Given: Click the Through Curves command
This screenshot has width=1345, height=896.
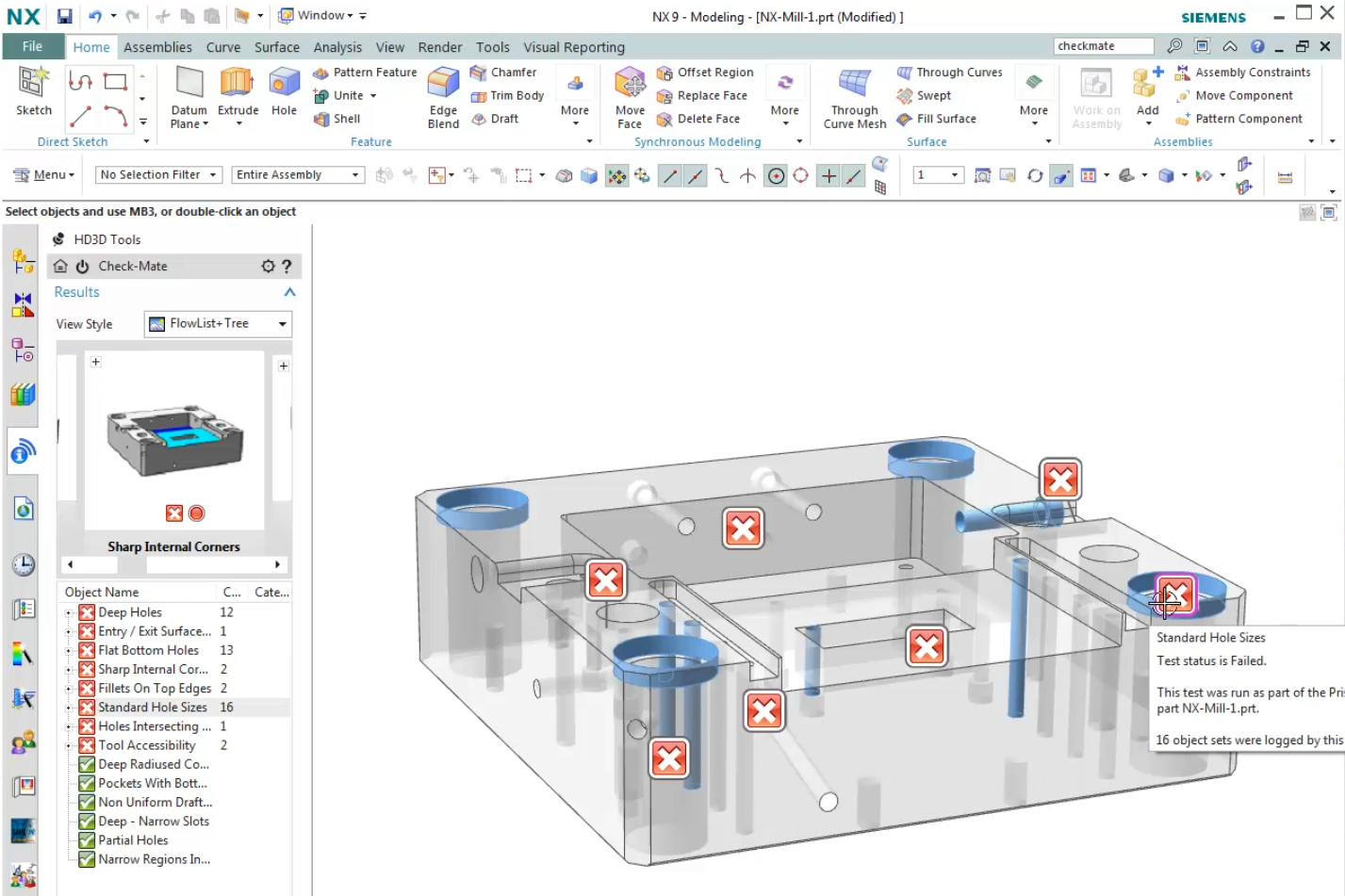Looking at the screenshot, I should click(x=949, y=73).
